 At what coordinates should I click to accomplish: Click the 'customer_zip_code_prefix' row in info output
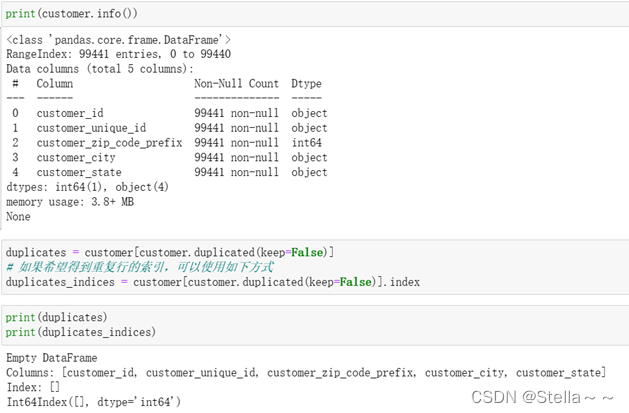[169, 143]
